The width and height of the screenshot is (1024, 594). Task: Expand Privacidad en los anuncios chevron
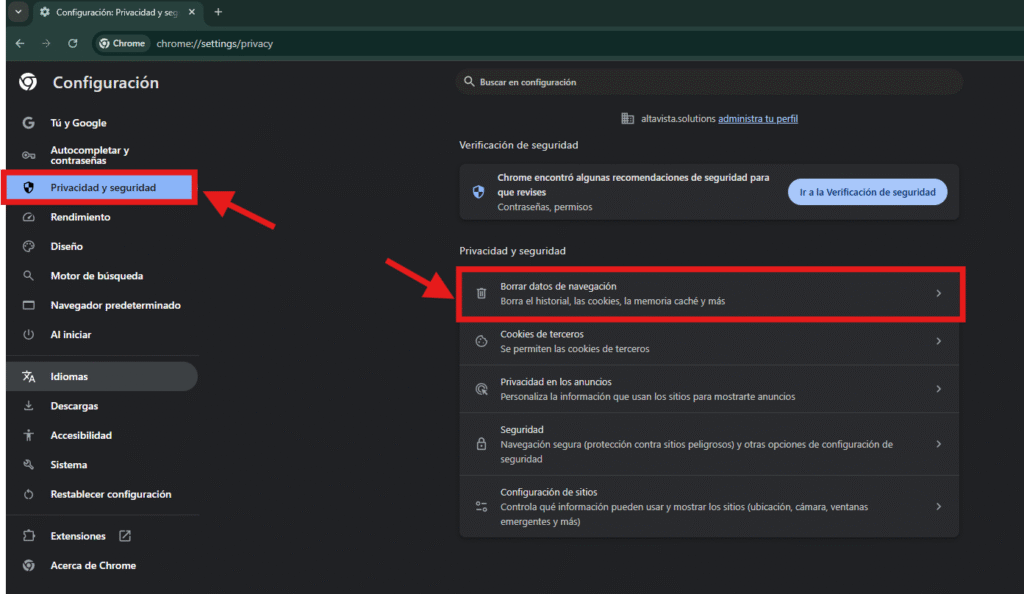click(x=938, y=389)
